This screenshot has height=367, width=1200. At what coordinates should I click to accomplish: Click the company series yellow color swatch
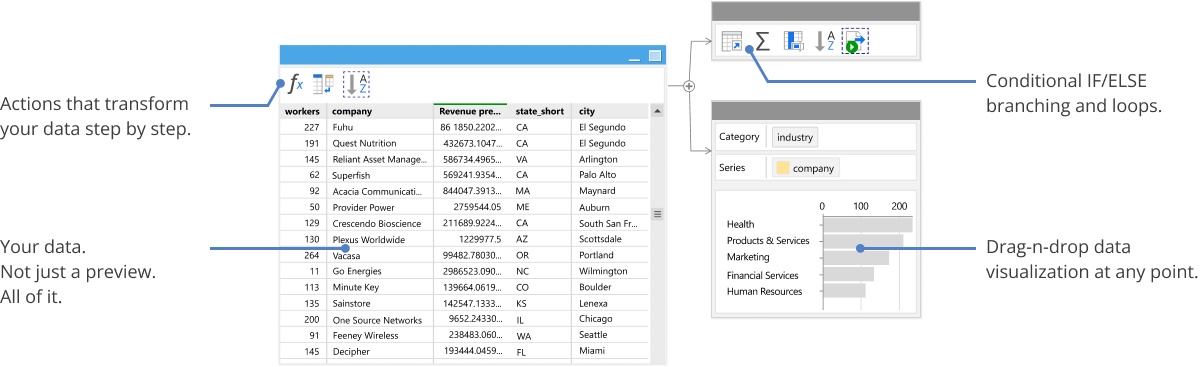(783, 168)
